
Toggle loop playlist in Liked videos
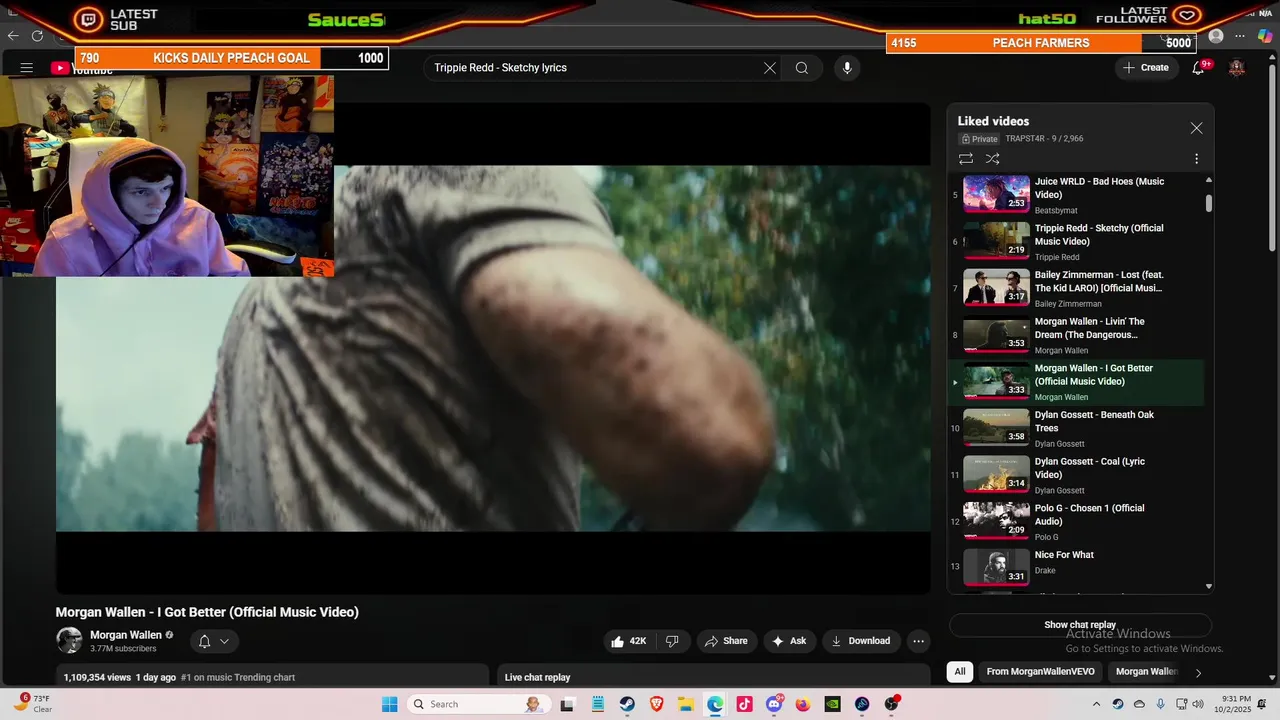click(966, 159)
